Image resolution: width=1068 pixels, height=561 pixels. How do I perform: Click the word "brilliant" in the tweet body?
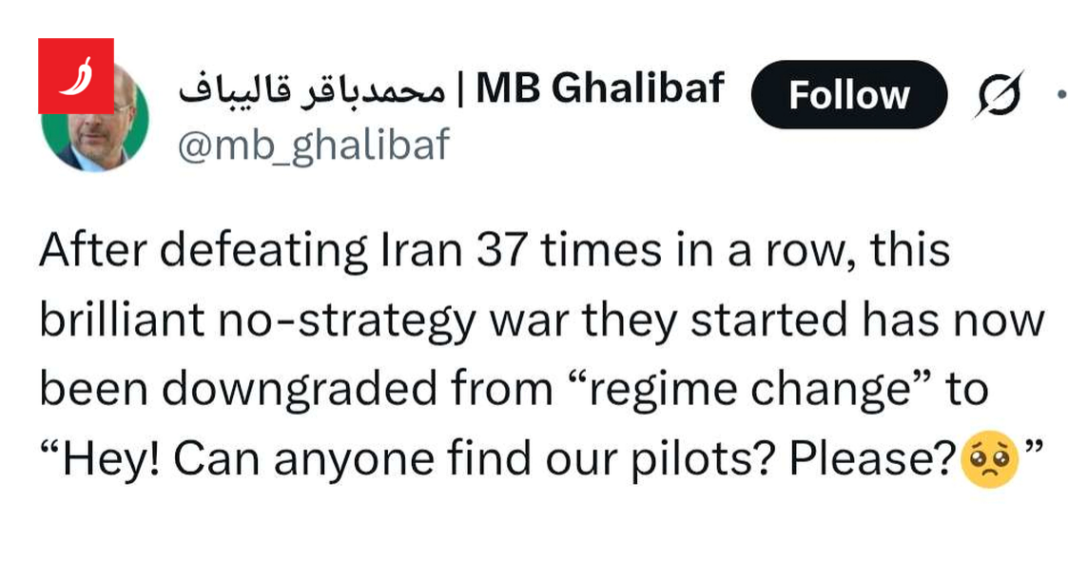click(x=109, y=322)
